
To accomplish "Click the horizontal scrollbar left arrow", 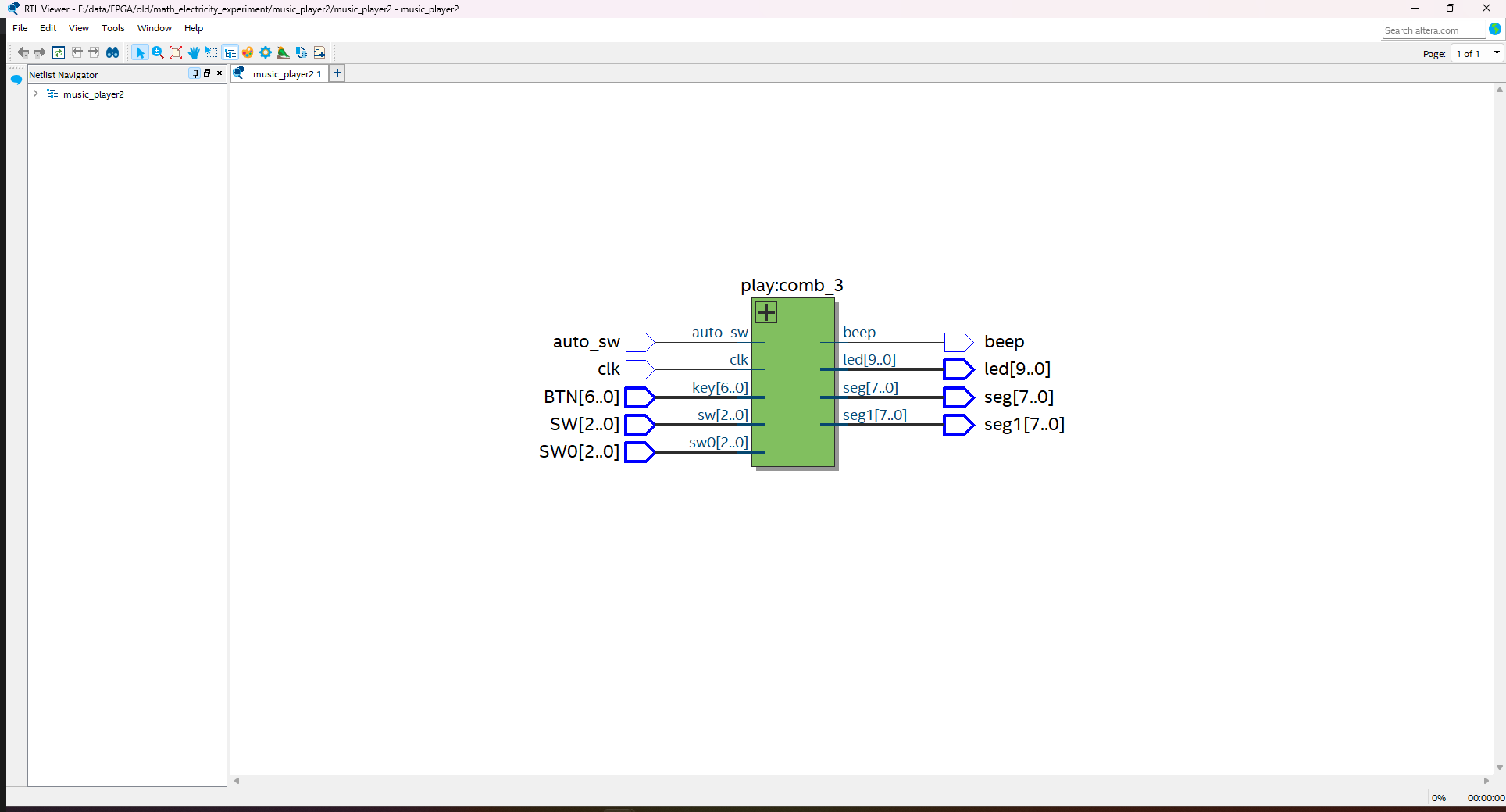I will [x=237, y=780].
